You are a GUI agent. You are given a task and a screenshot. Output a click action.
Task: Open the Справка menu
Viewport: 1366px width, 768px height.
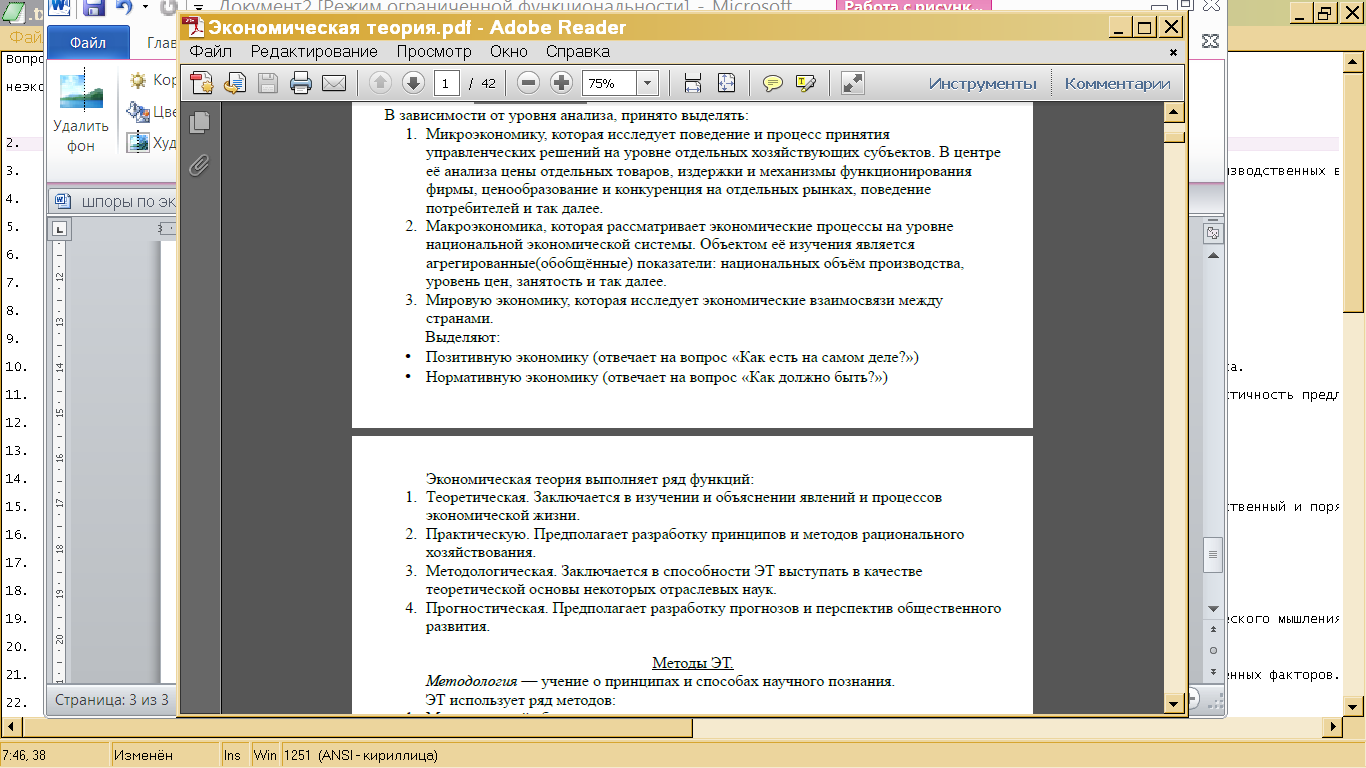(x=577, y=51)
